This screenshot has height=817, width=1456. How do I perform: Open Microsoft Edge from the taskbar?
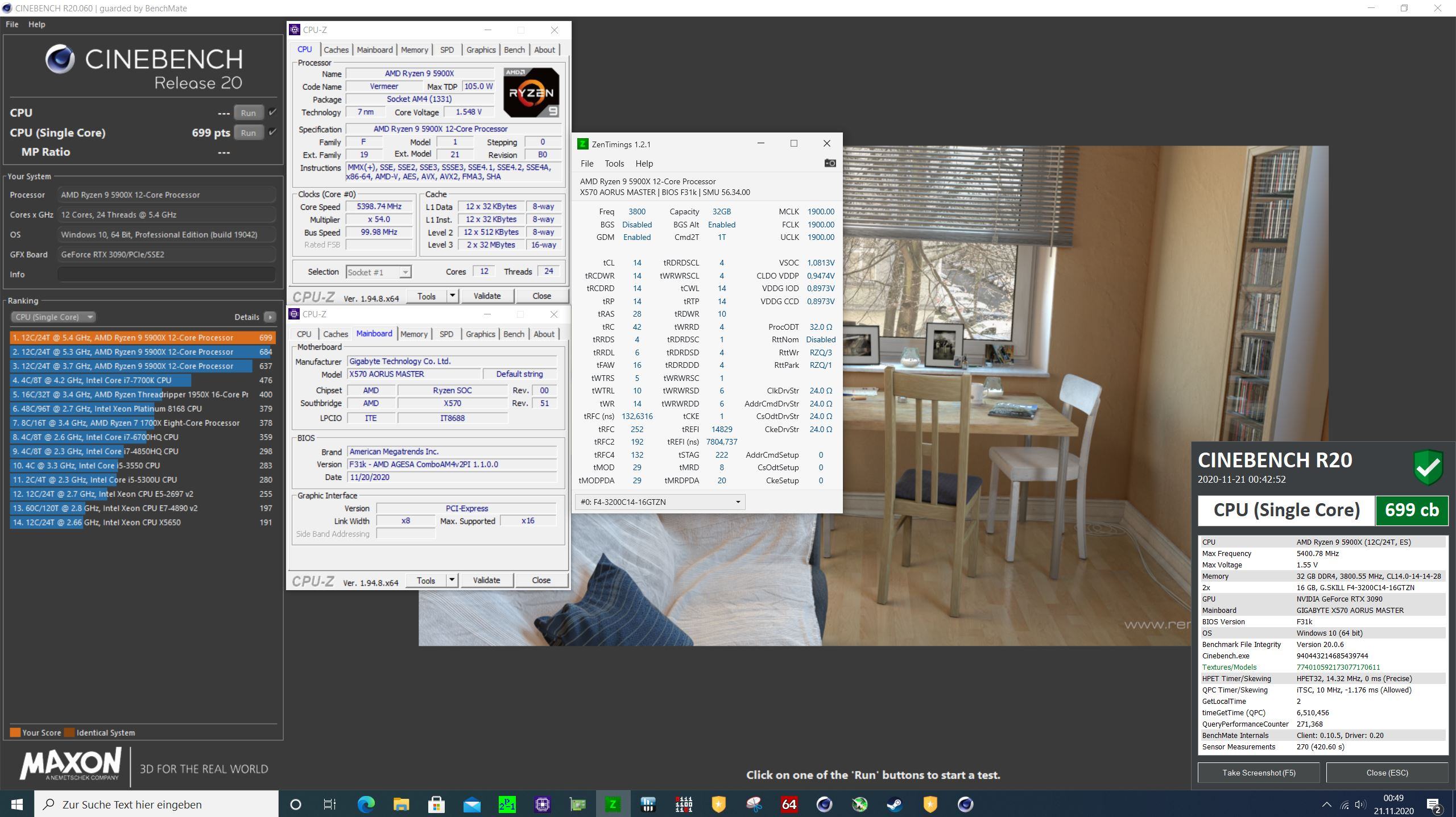coord(366,804)
